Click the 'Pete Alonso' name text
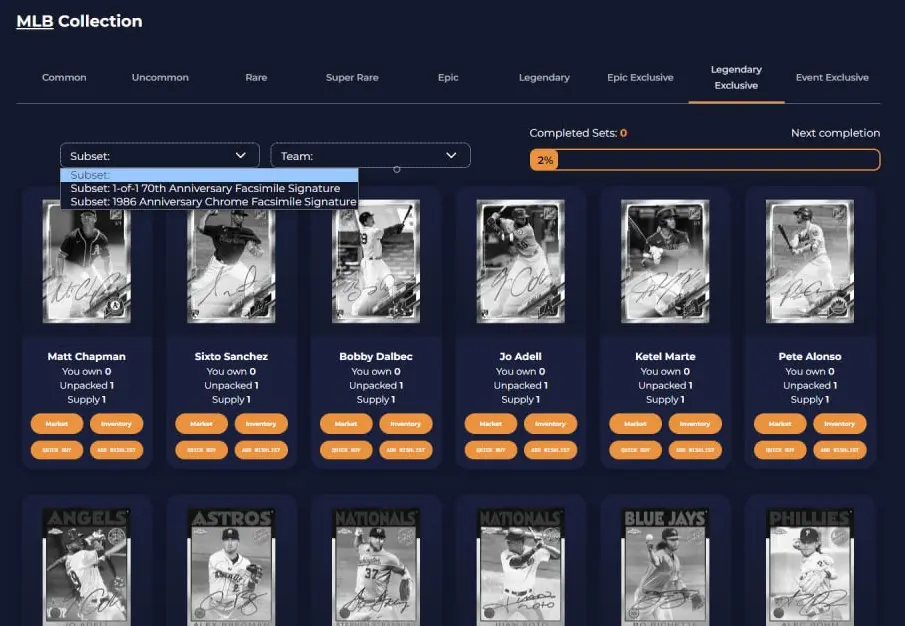The width and height of the screenshot is (905, 626). coord(810,357)
